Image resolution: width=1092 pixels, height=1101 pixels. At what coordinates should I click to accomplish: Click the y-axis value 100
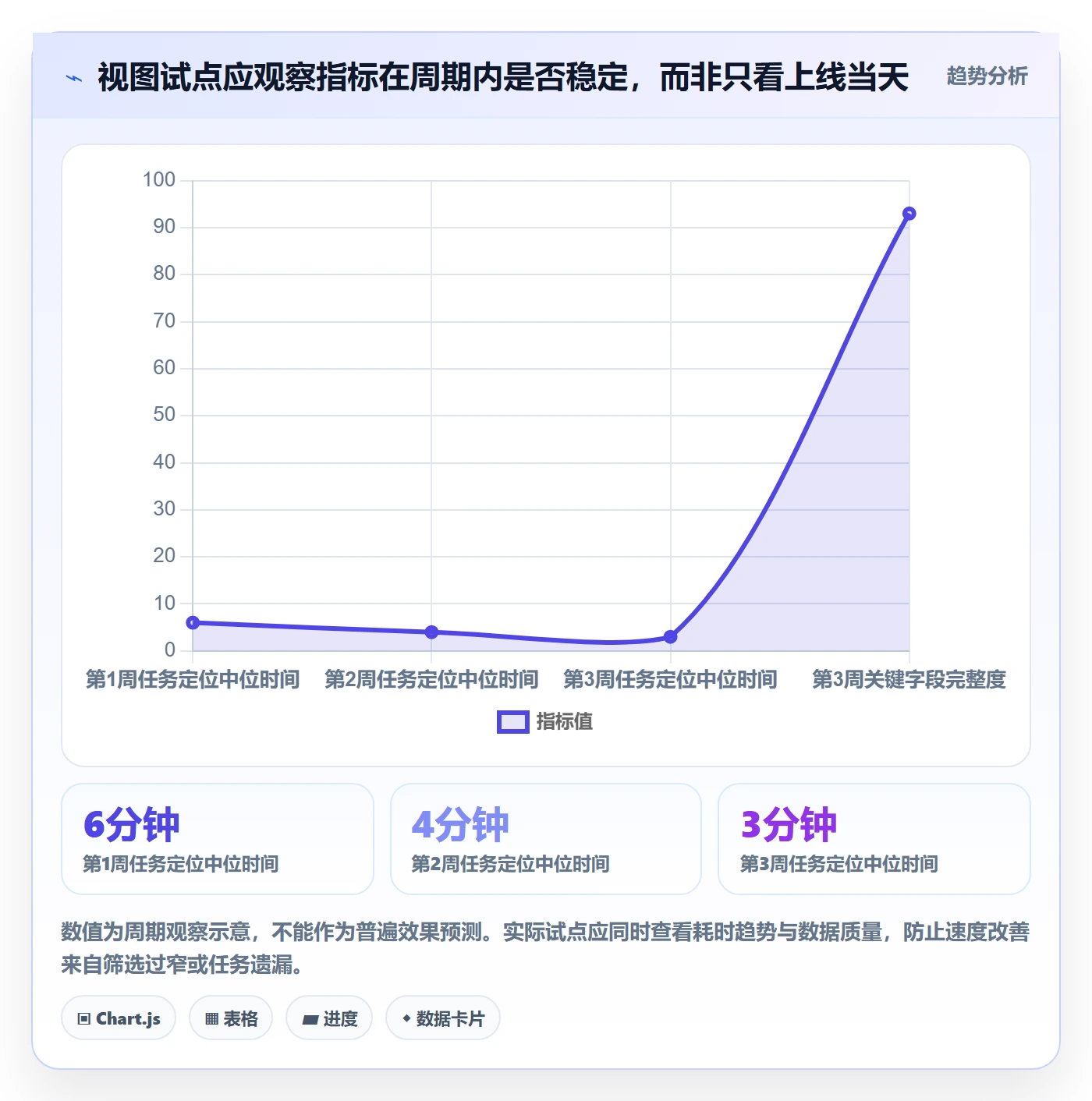point(159,179)
